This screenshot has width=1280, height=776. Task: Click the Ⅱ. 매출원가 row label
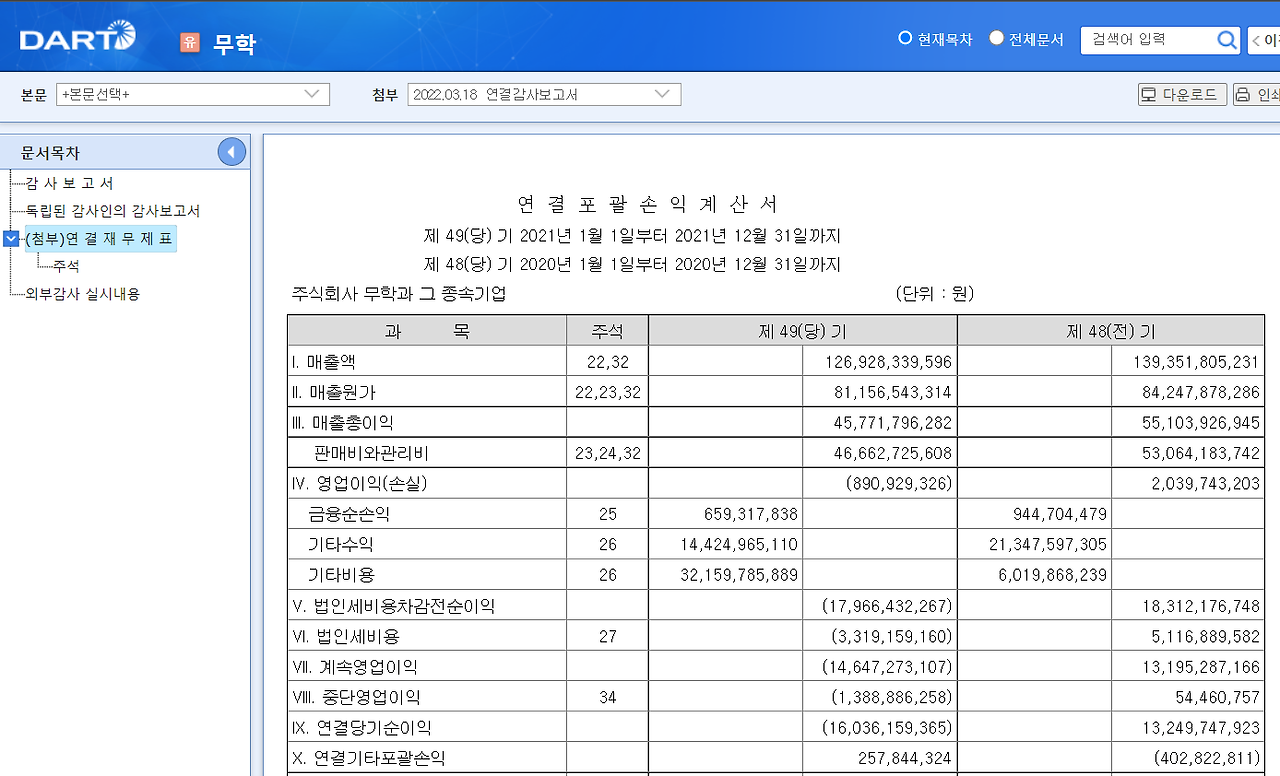pyautogui.click(x=333, y=392)
